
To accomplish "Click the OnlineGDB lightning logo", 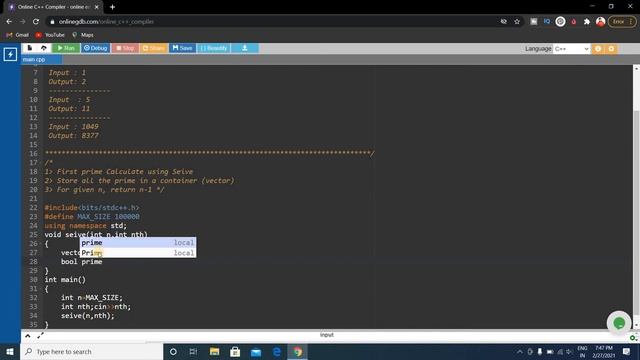I will tap(10, 54).
